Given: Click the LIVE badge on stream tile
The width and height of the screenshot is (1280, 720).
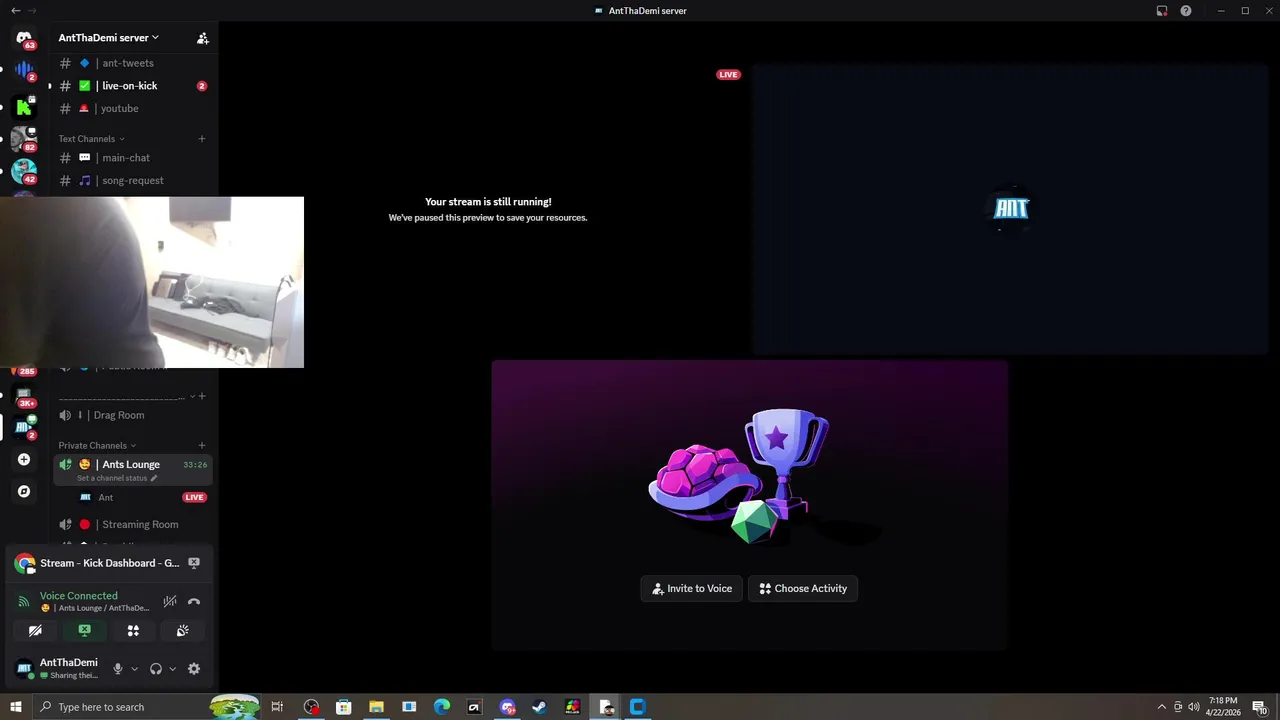Looking at the screenshot, I should click(x=728, y=74).
